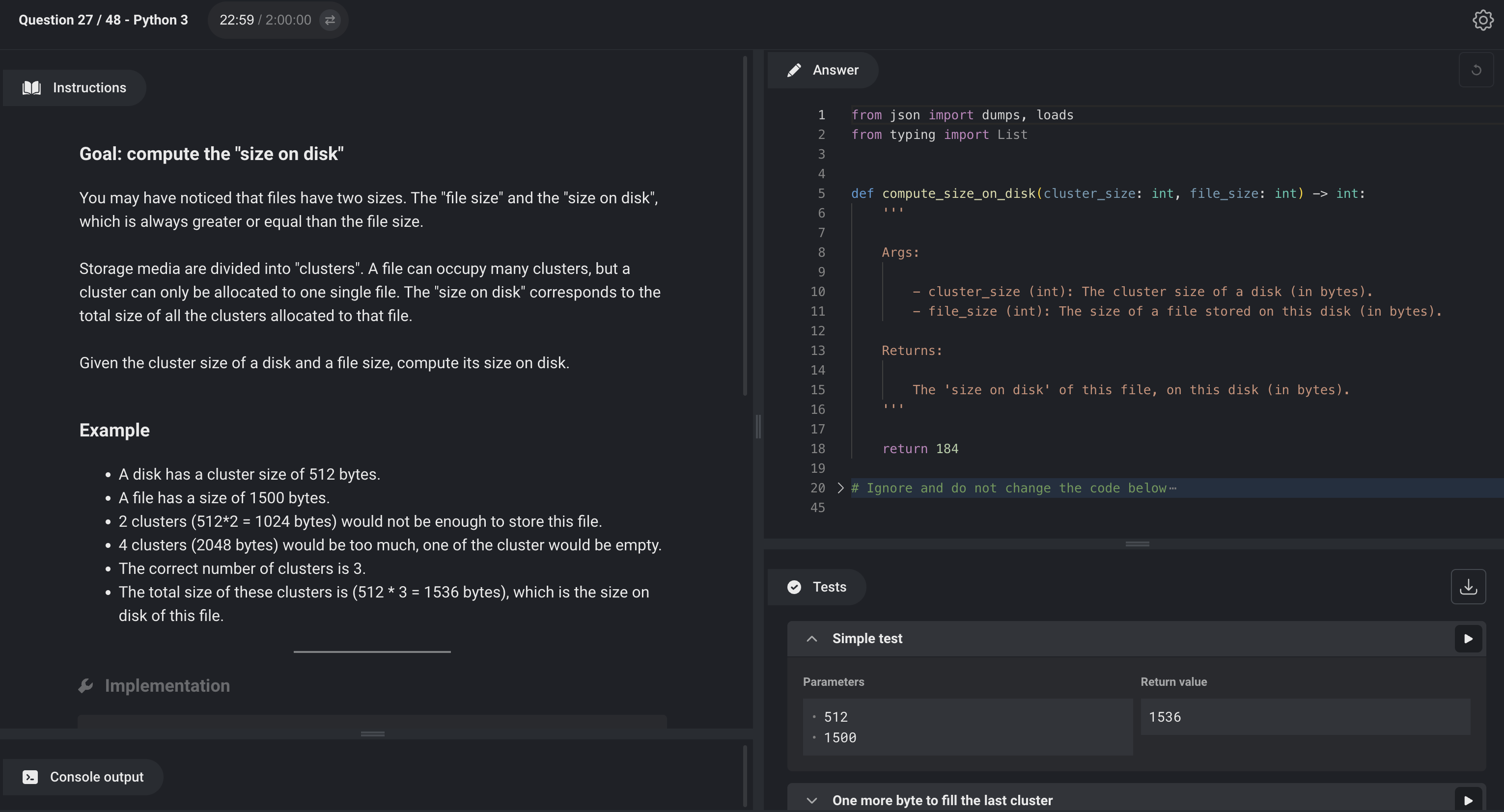Click the 512 parameter value

point(836,717)
